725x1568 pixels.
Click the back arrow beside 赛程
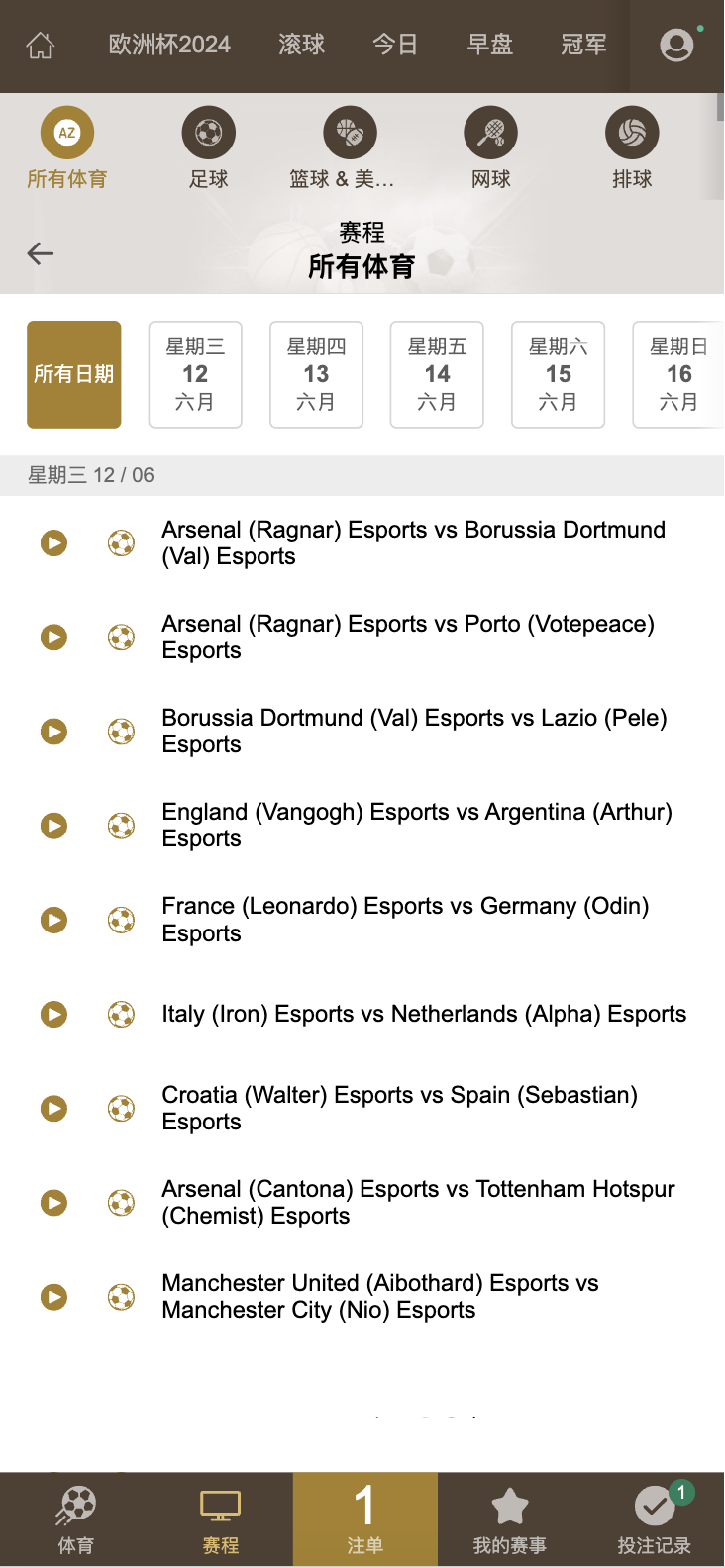(41, 253)
